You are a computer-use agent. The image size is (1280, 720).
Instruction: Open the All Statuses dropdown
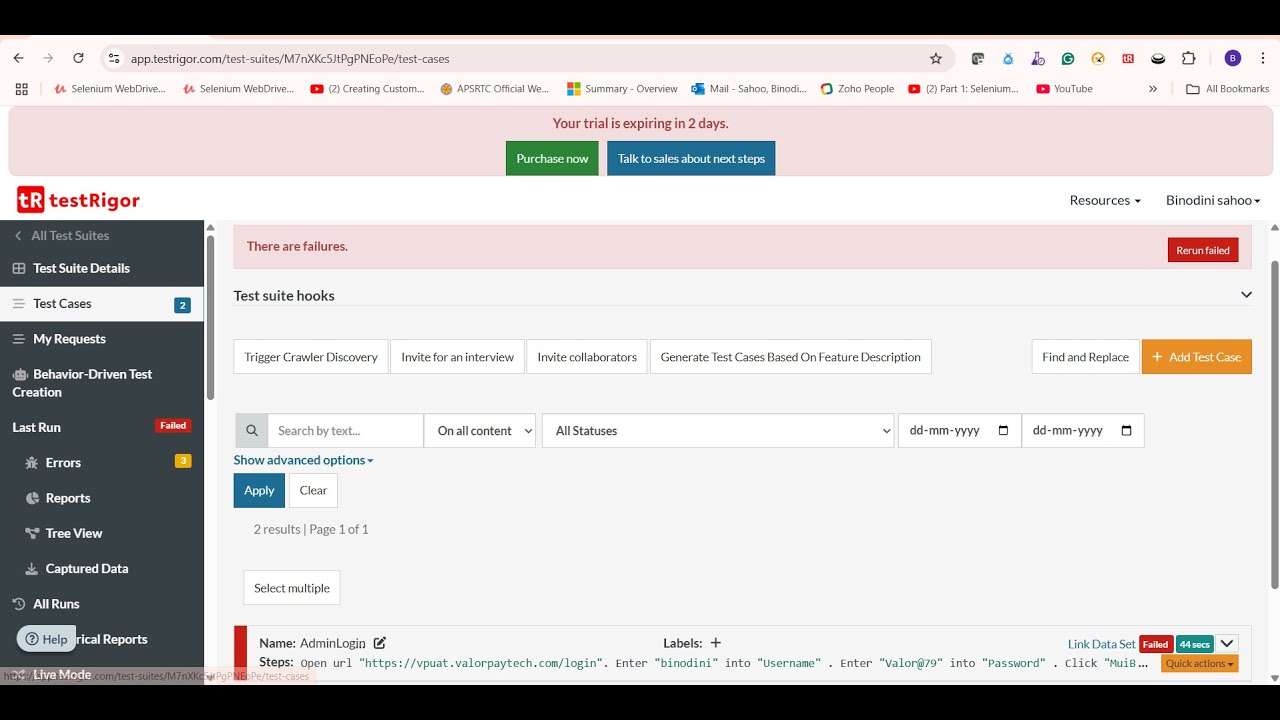(x=718, y=431)
